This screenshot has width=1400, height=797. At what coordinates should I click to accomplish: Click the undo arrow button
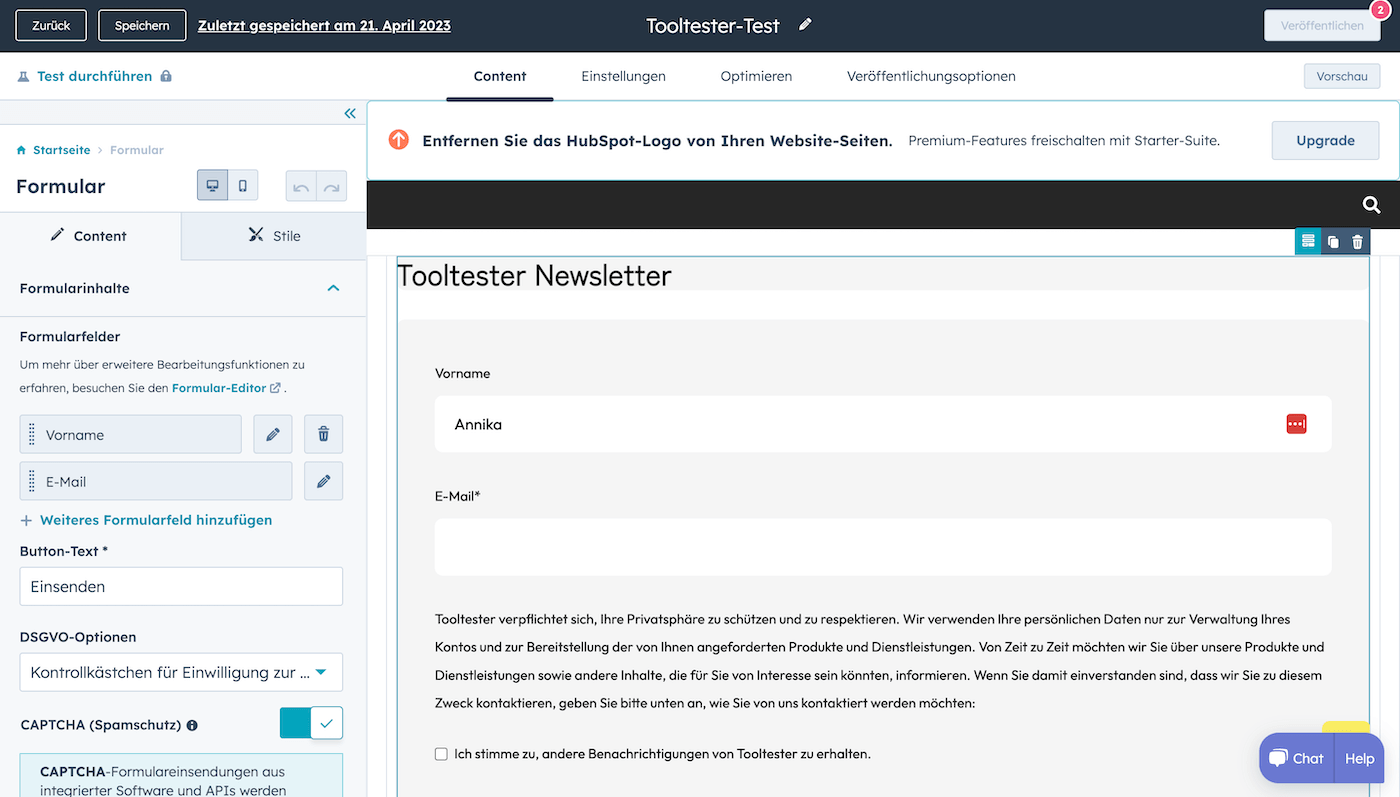point(301,187)
